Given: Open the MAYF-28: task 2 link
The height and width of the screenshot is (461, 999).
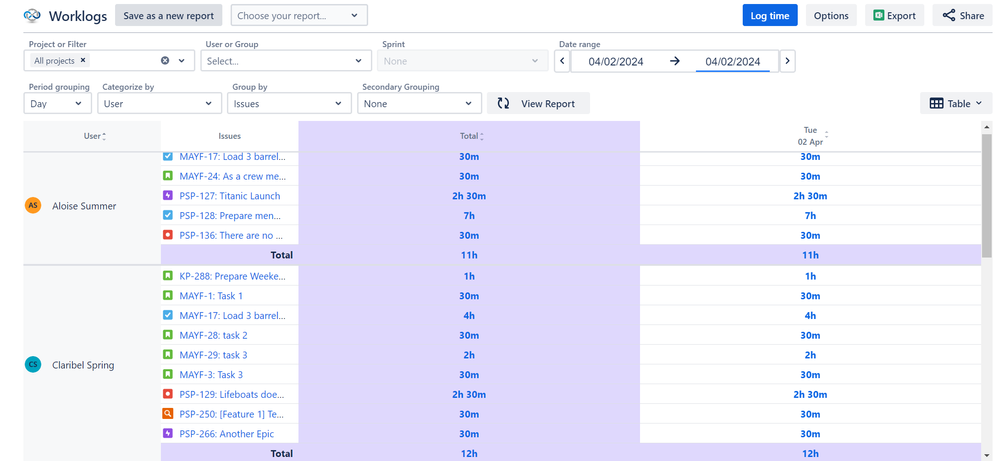Looking at the screenshot, I should click(213, 336).
